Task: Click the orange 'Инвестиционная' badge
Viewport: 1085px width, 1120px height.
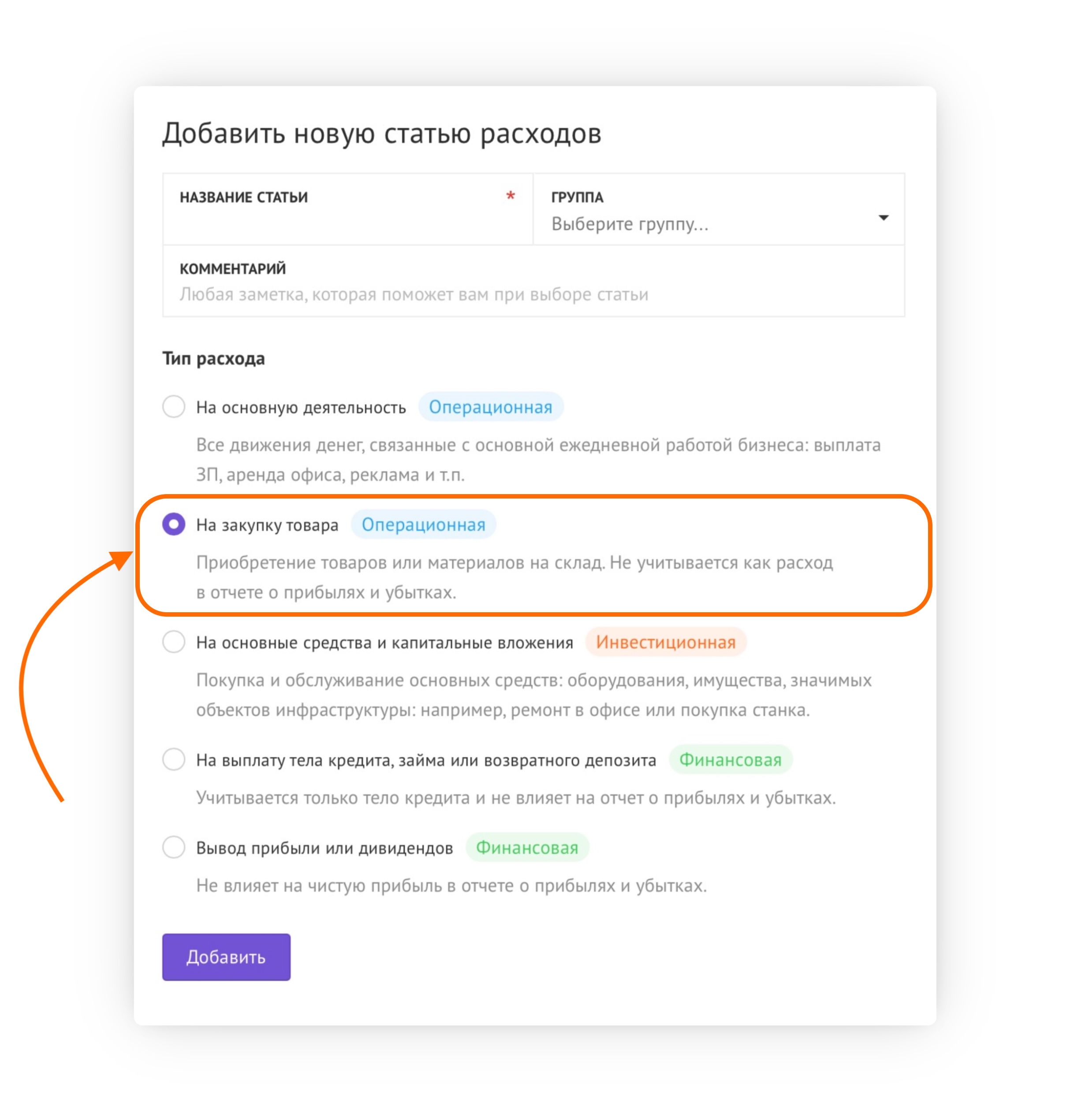Action: point(666,642)
